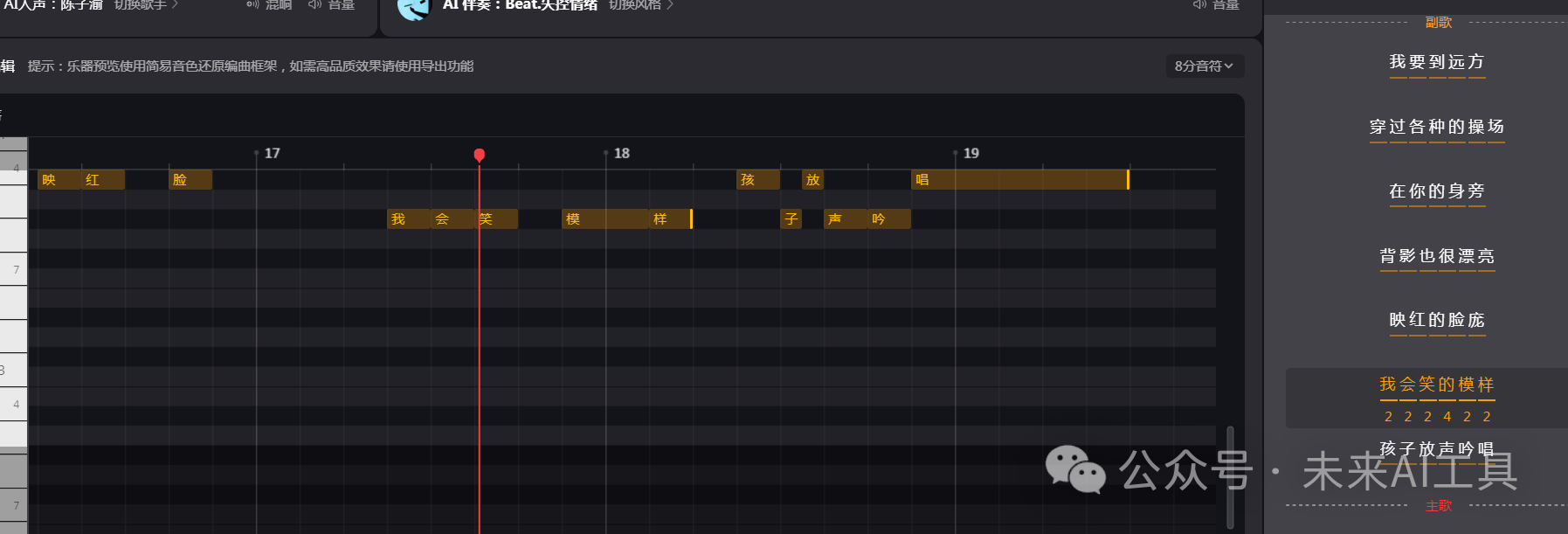The width and height of the screenshot is (1568, 534).
Task: Select the lyric line 穿过各种的操场
Action: point(1437,127)
